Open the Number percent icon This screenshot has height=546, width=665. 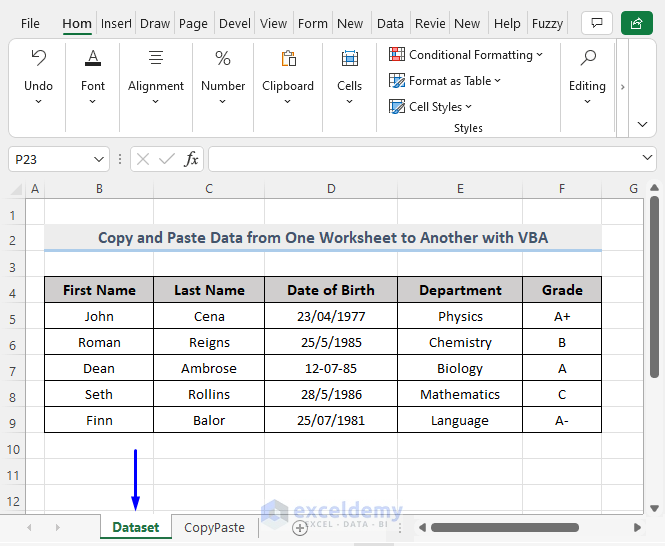(223, 58)
